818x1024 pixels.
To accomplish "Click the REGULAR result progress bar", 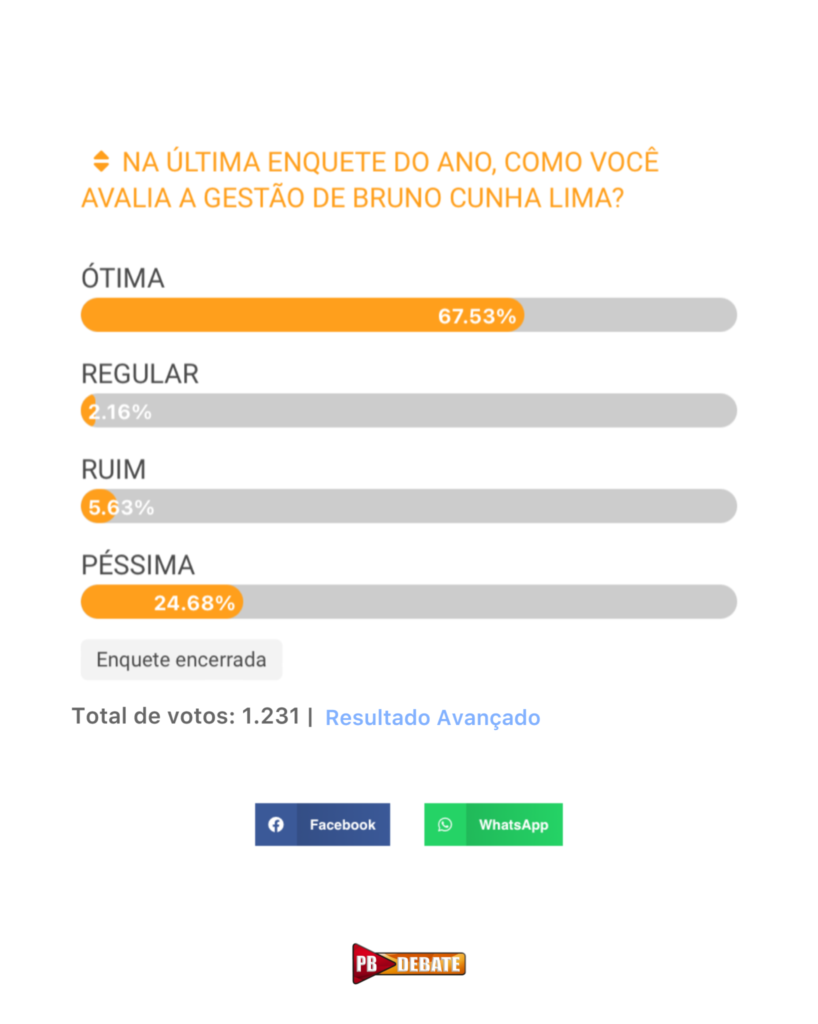I will 408,411.
